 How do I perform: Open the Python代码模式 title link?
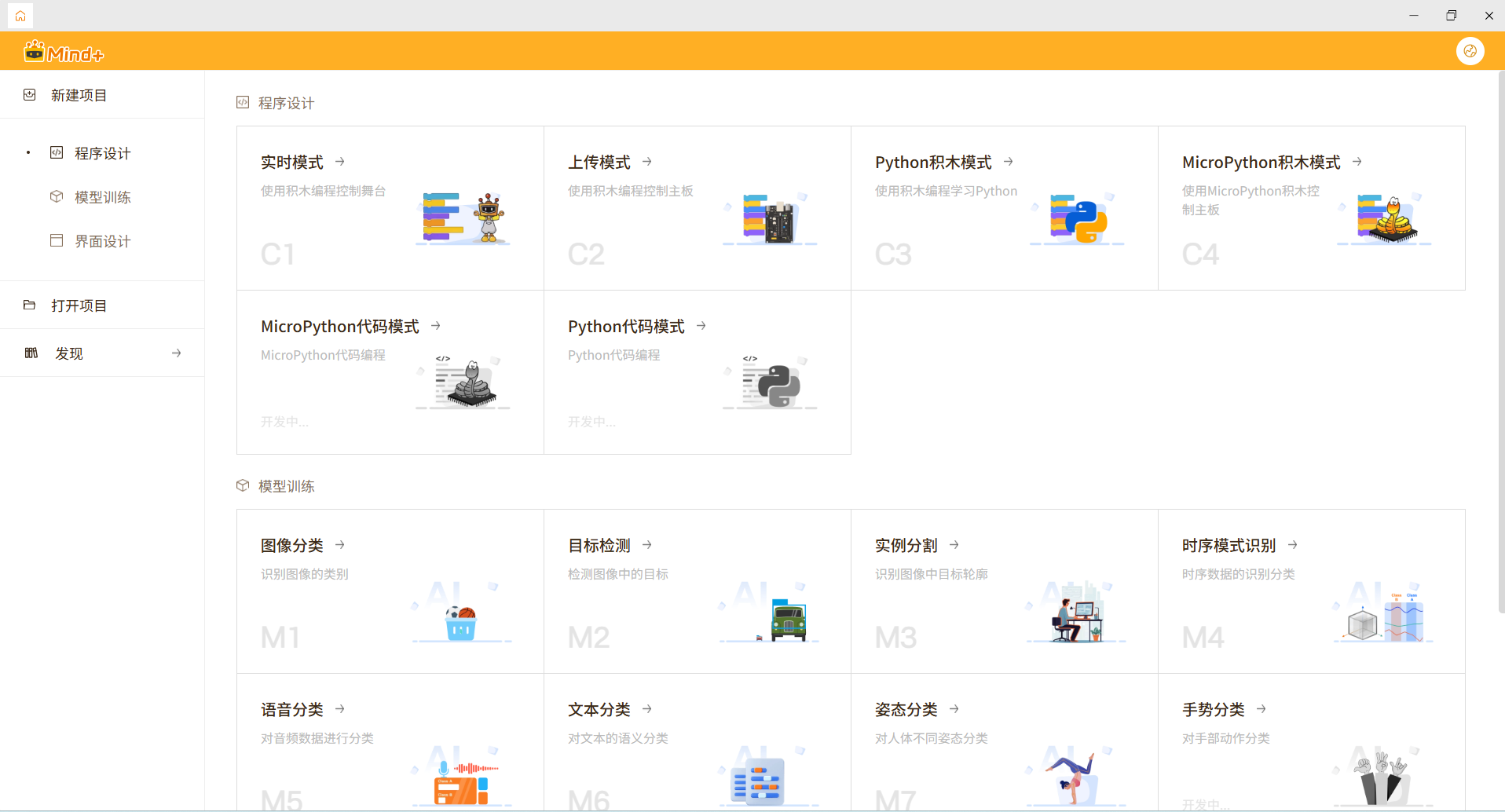pos(626,326)
